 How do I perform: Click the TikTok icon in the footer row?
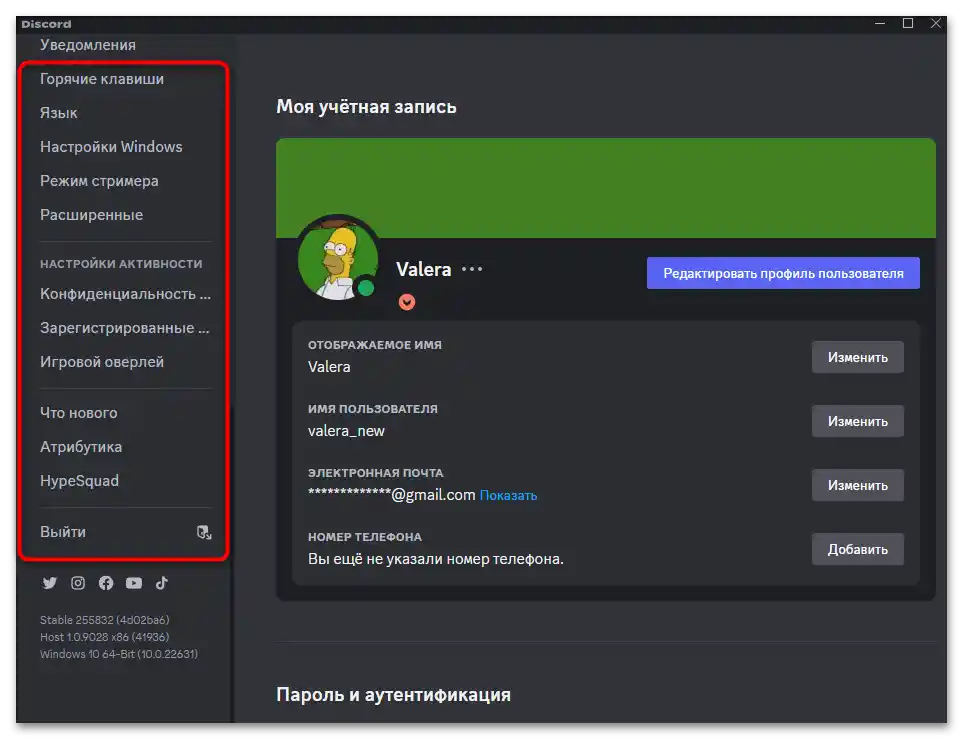click(x=161, y=583)
